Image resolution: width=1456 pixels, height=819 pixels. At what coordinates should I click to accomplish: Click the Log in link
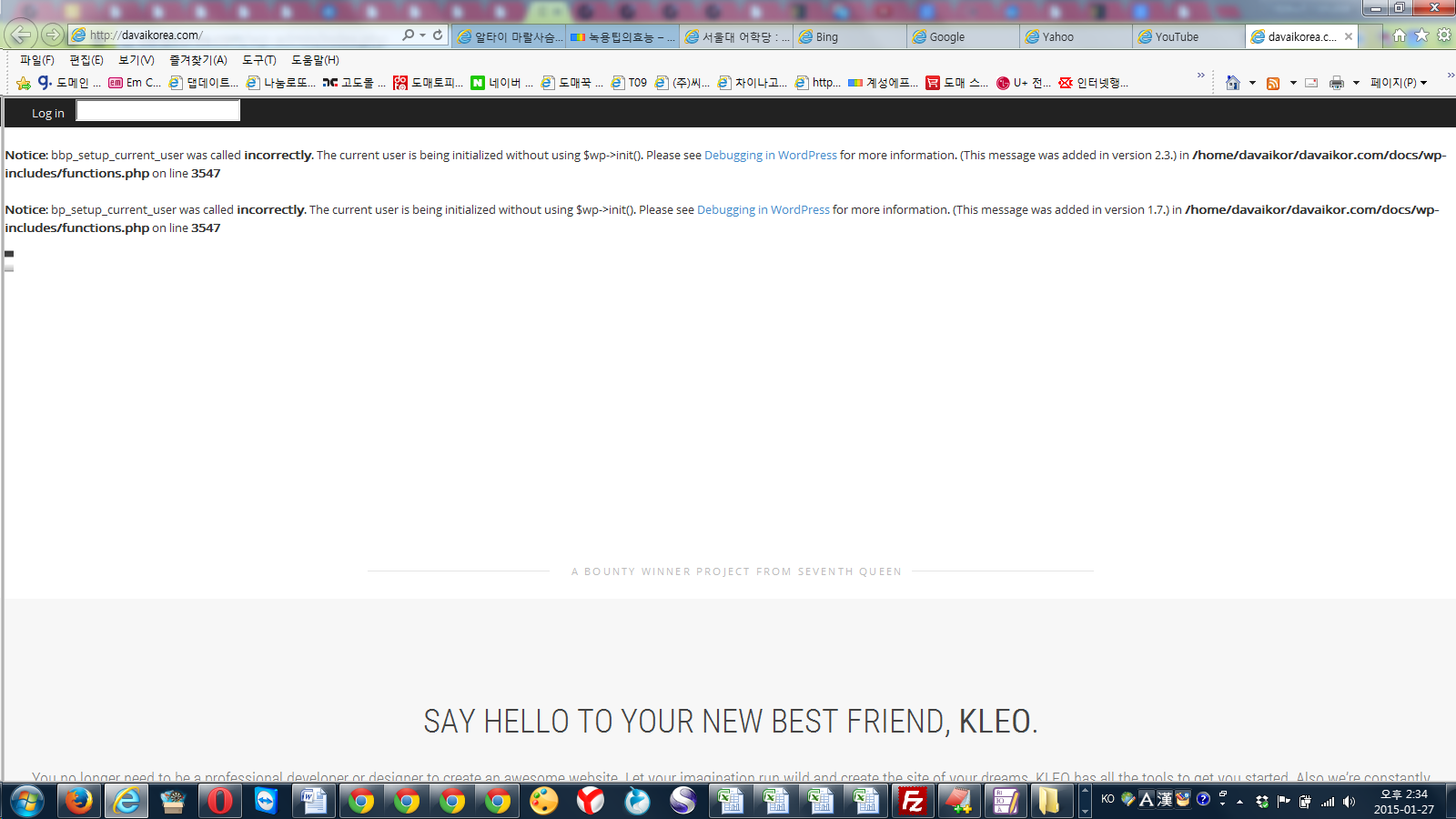point(47,114)
